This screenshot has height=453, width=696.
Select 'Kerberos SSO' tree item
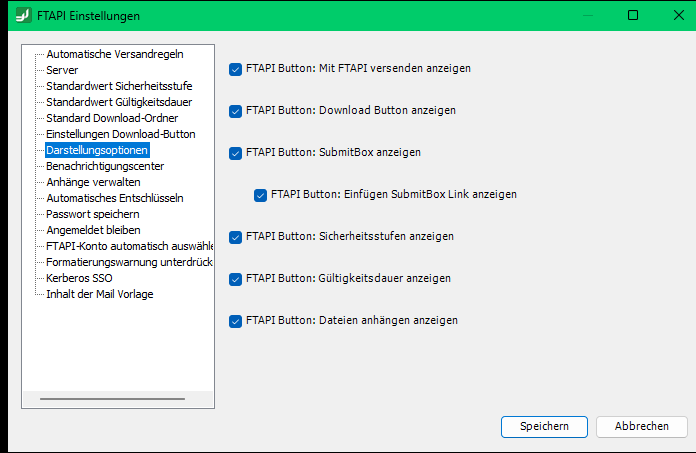(79, 278)
